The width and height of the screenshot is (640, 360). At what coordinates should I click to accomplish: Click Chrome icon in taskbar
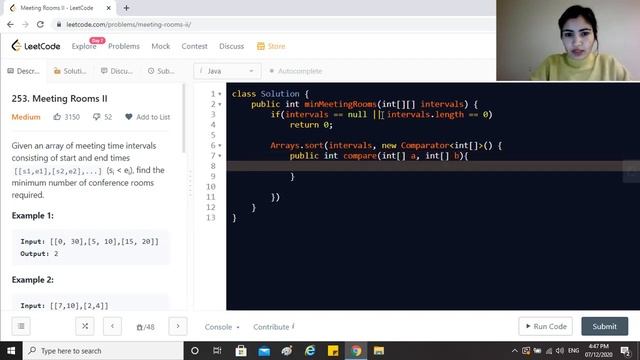(x=356, y=351)
